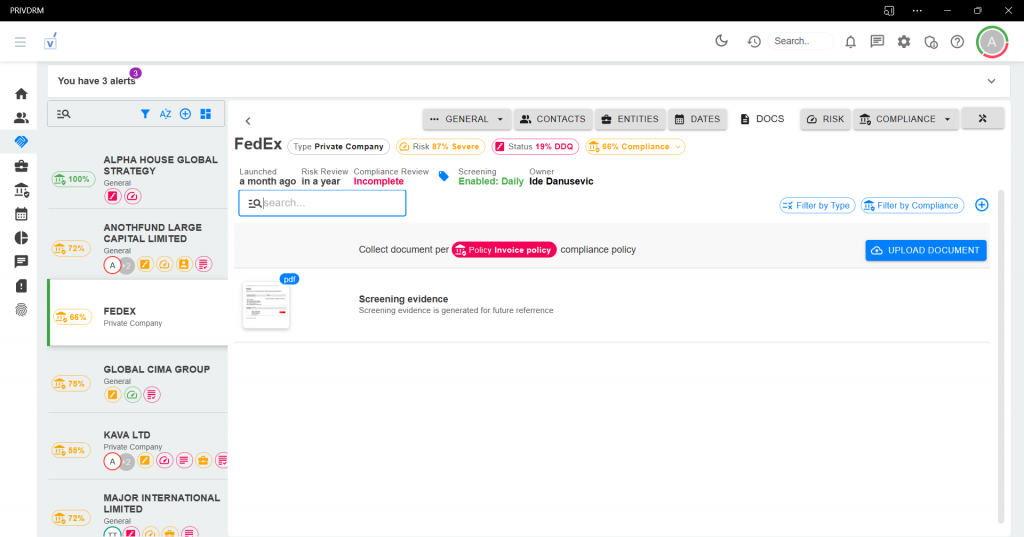Screen dimensions: 1024x537
Task: Switch to the CONTACTS tab
Action: 553,119
